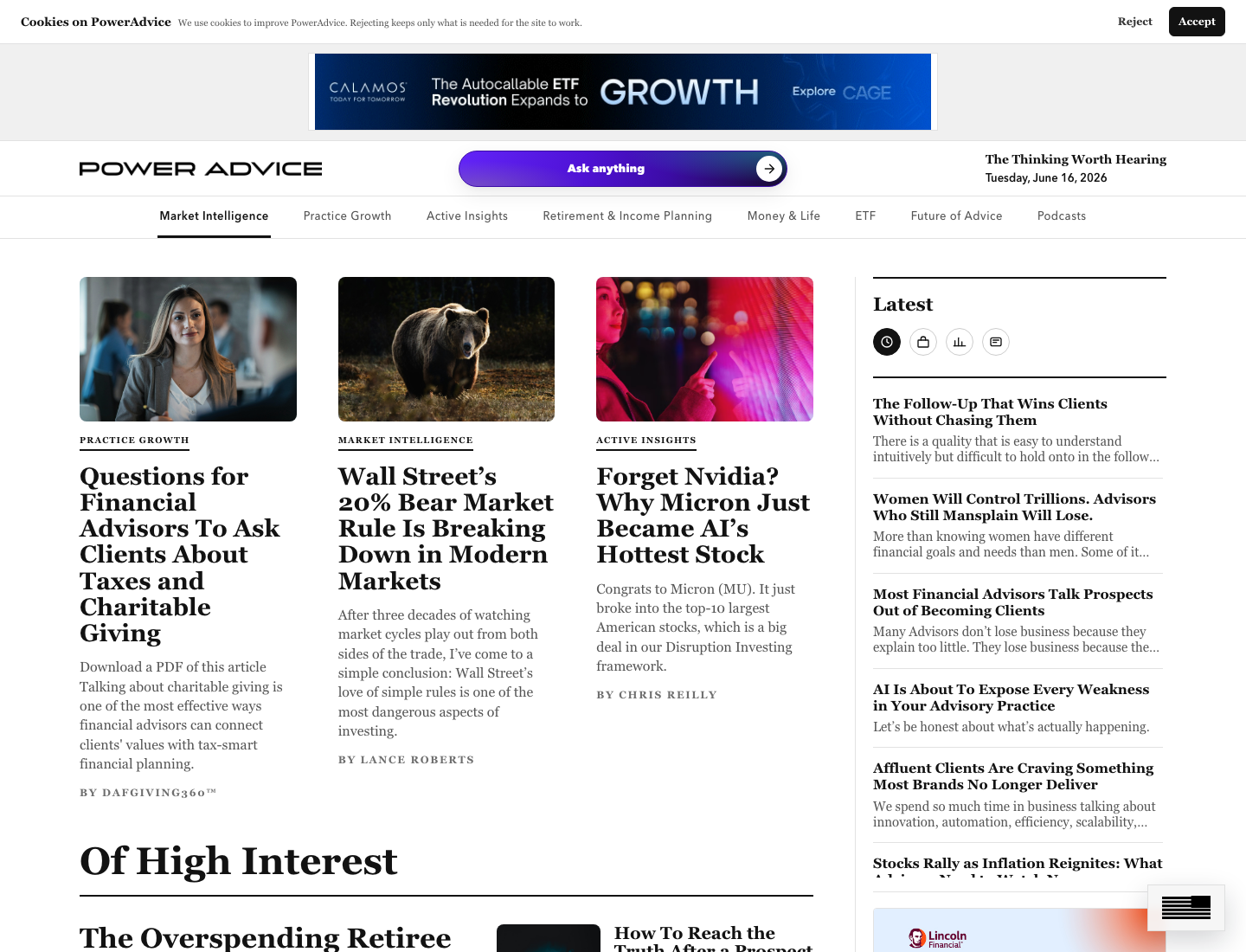
Task: Open the Market Intelligence tab
Action: point(214,216)
